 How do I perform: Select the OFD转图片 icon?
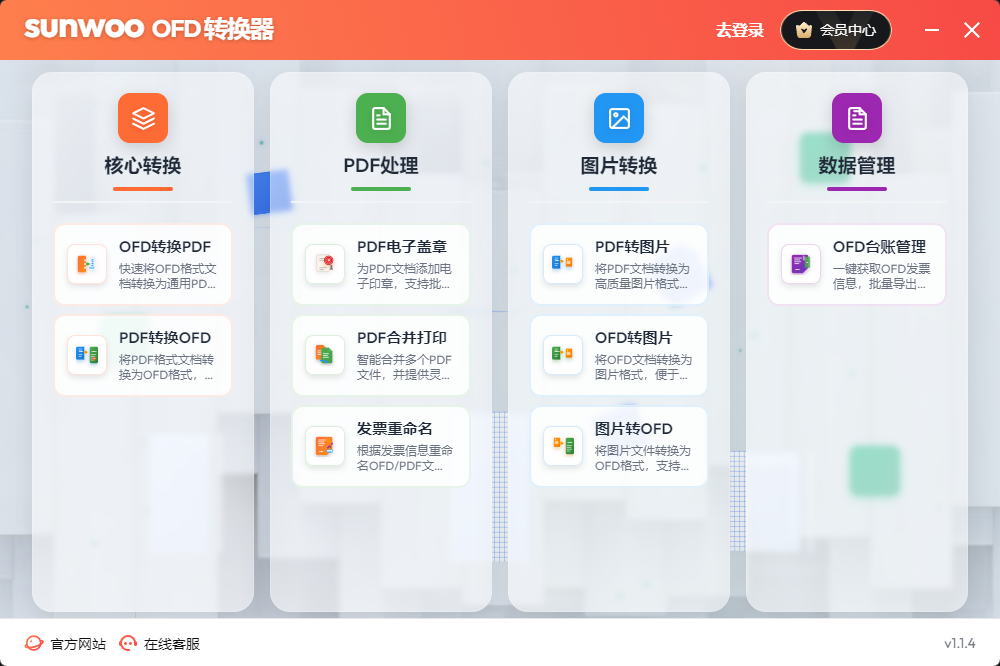(x=563, y=355)
